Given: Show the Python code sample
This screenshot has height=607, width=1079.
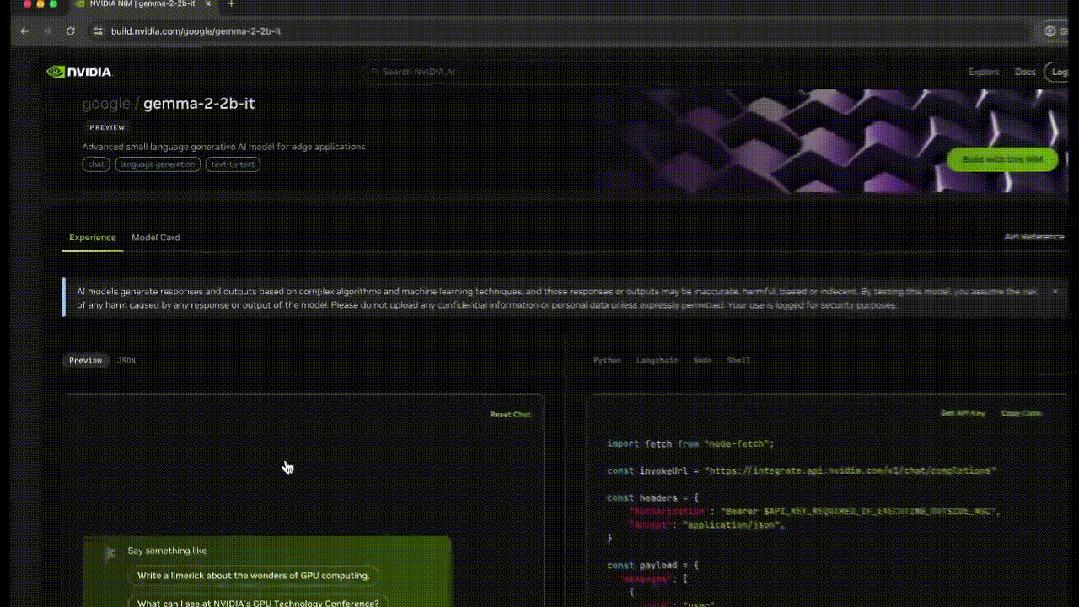Looking at the screenshot, I should [607, 360].
